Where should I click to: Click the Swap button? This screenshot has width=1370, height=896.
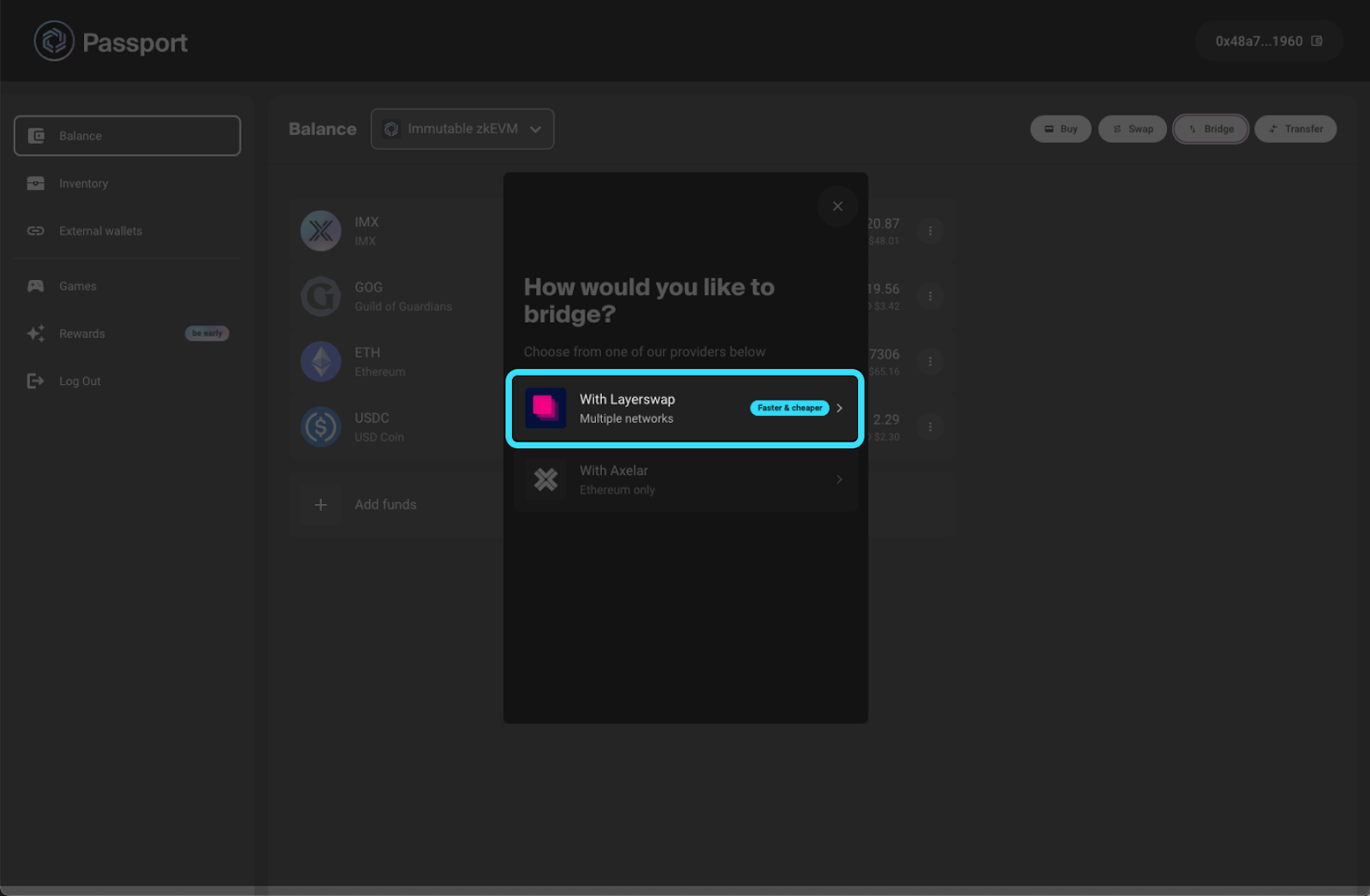point(1133,129)
